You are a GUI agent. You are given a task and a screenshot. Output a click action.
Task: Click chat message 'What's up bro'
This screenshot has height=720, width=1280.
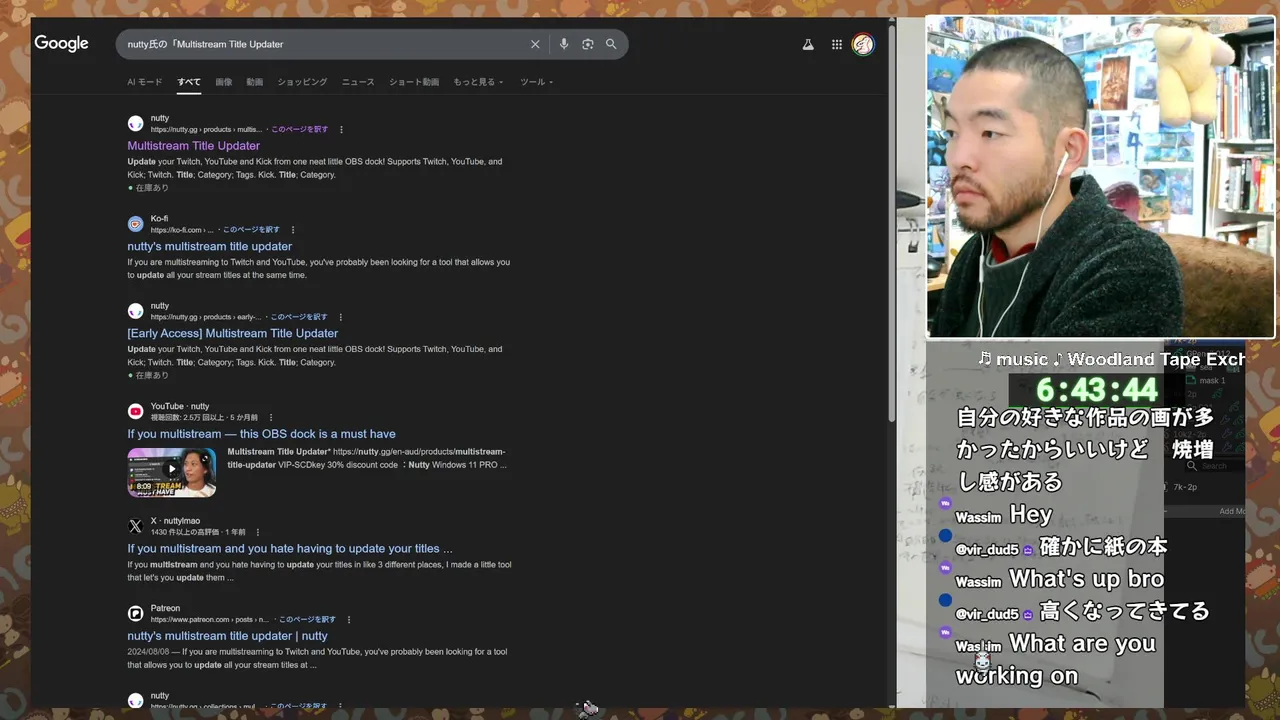click(x=1086, y=579)
